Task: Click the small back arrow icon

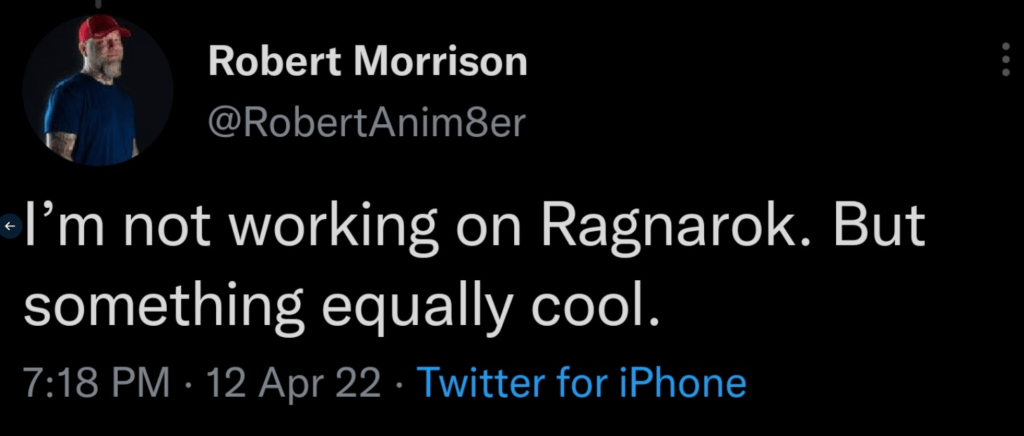Action: click(x=9, y=226)
